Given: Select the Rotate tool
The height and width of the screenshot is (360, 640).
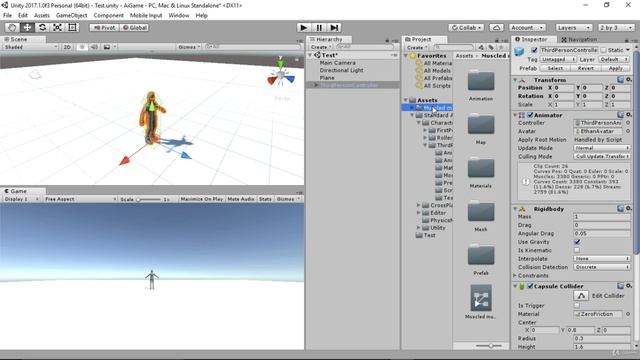Looking at the screenshot, I should tap(42, 27).
